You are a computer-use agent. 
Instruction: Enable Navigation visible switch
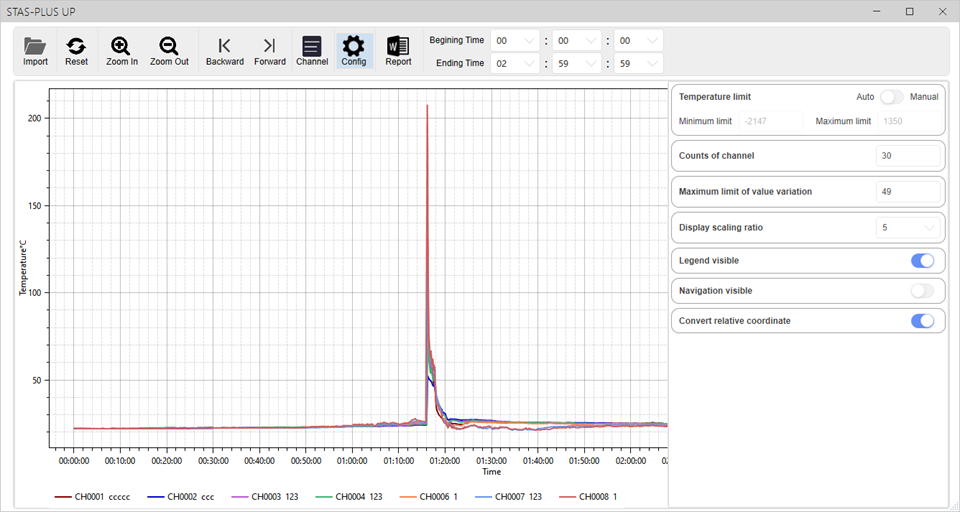[x=923, y=290]
